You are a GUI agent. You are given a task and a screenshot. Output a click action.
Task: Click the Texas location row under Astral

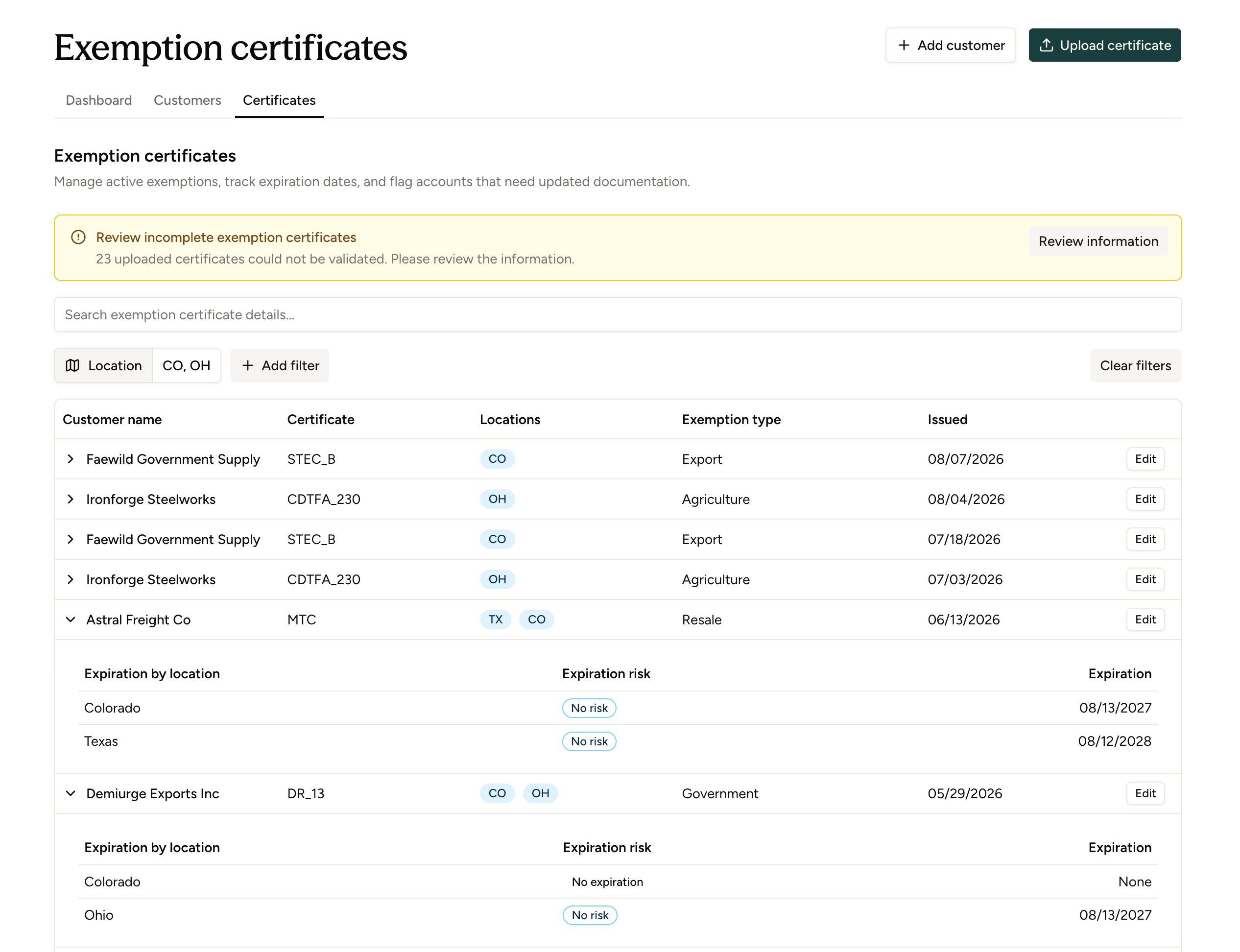(x=618, y=742)
